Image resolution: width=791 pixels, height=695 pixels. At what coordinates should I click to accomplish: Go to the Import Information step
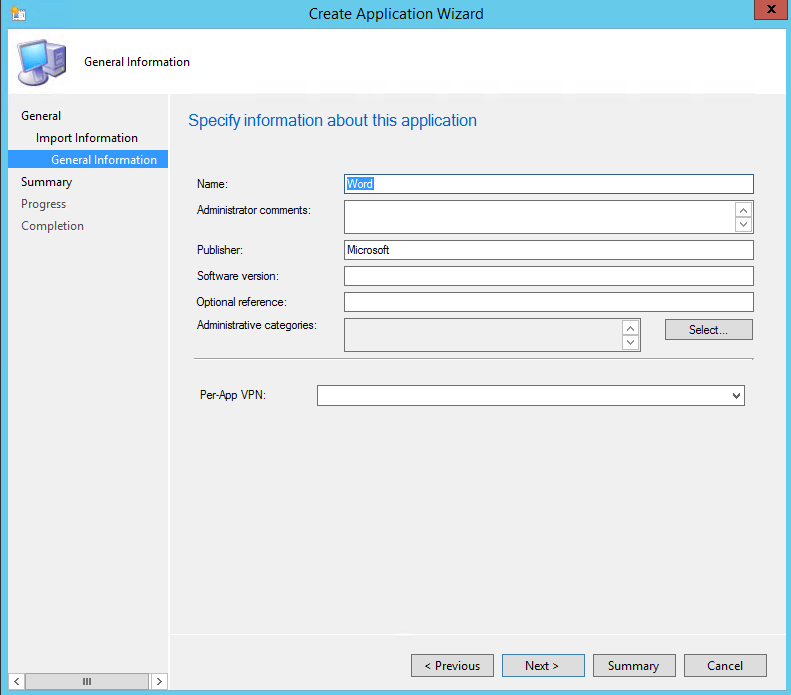87,138
